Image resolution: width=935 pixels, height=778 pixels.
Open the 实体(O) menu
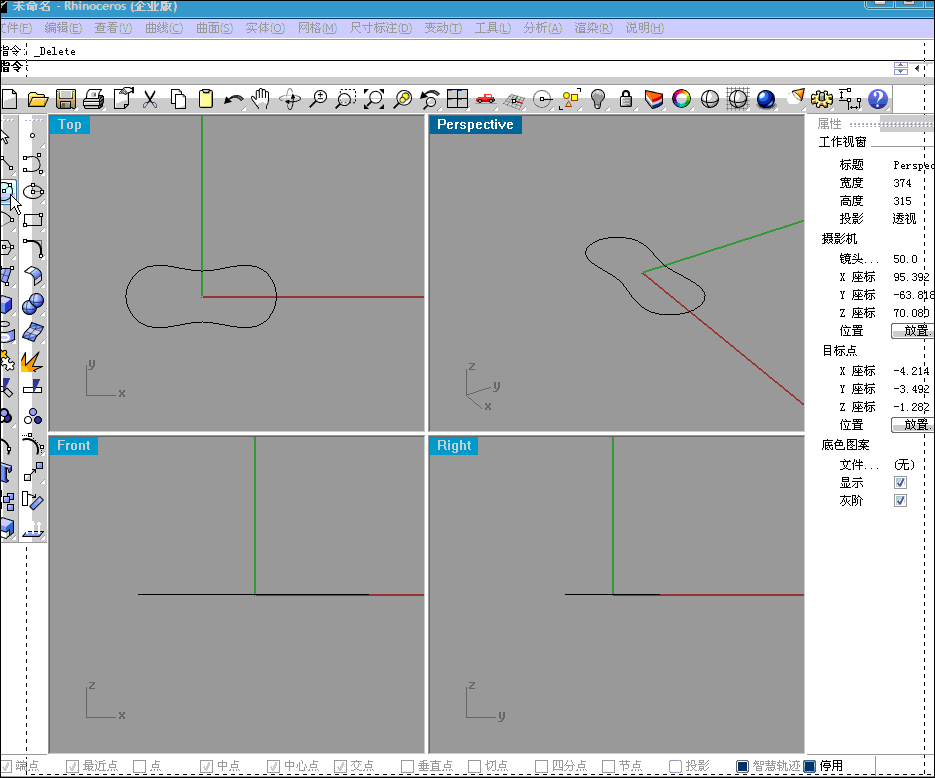[265, 28]
